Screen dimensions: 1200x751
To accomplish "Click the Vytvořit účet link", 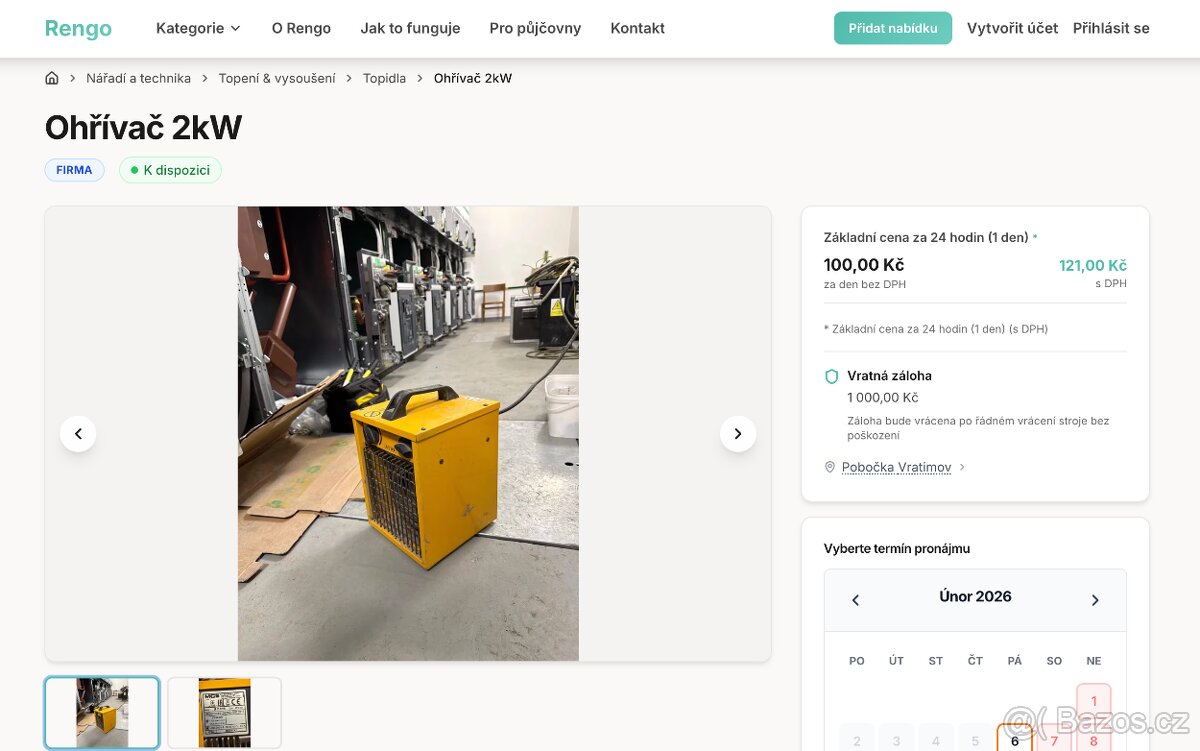I will coord(1012,28).
